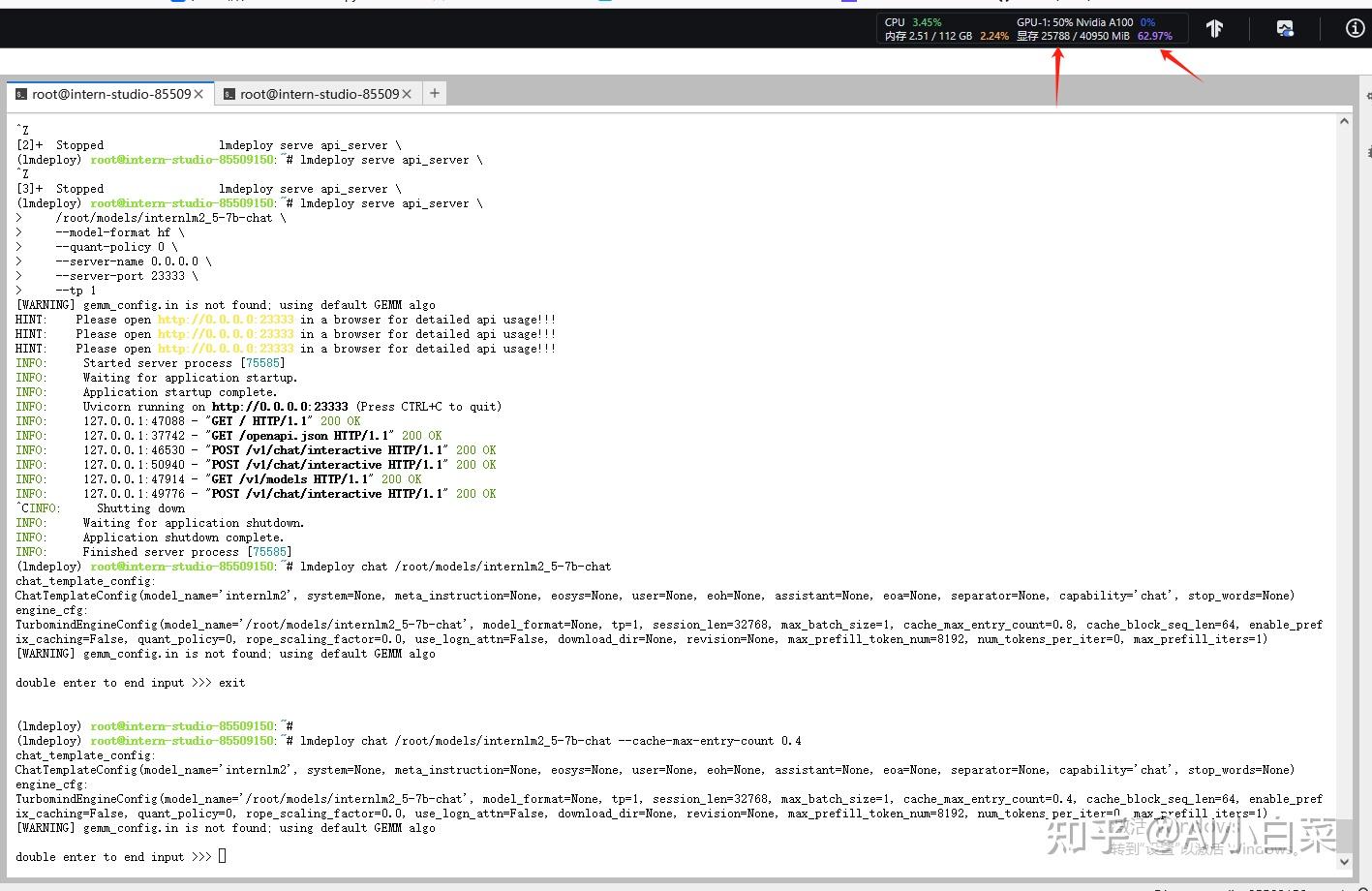Click the bold Uvicorn running URL

(280, 407)
